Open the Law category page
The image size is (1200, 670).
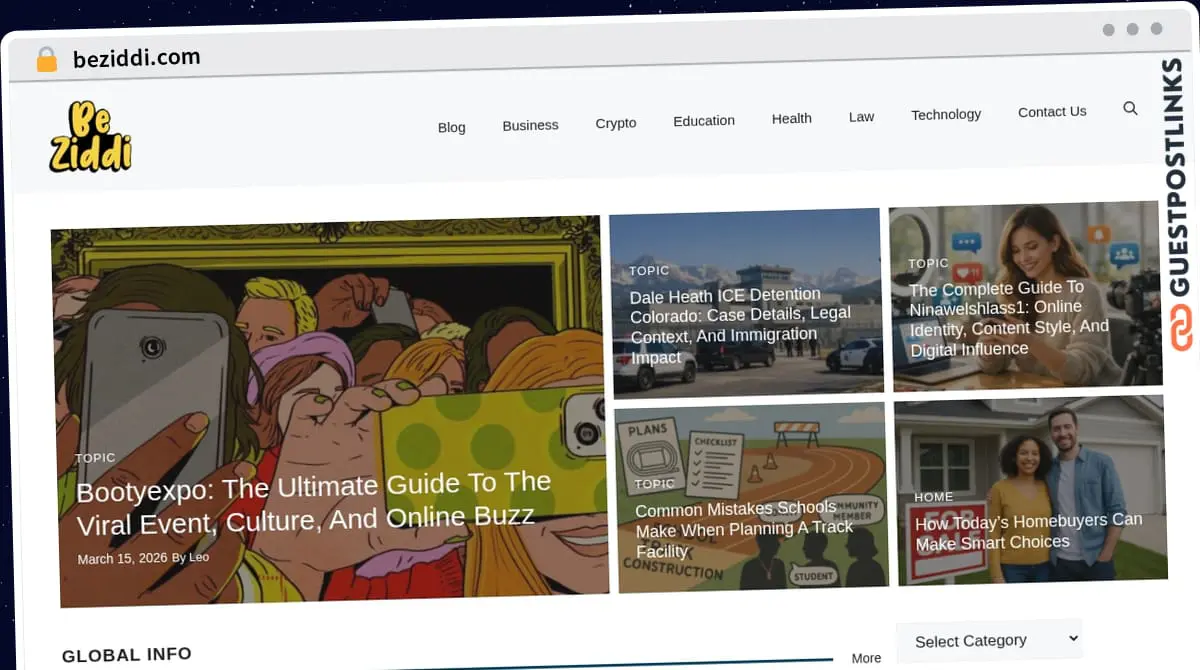point(861,117)
